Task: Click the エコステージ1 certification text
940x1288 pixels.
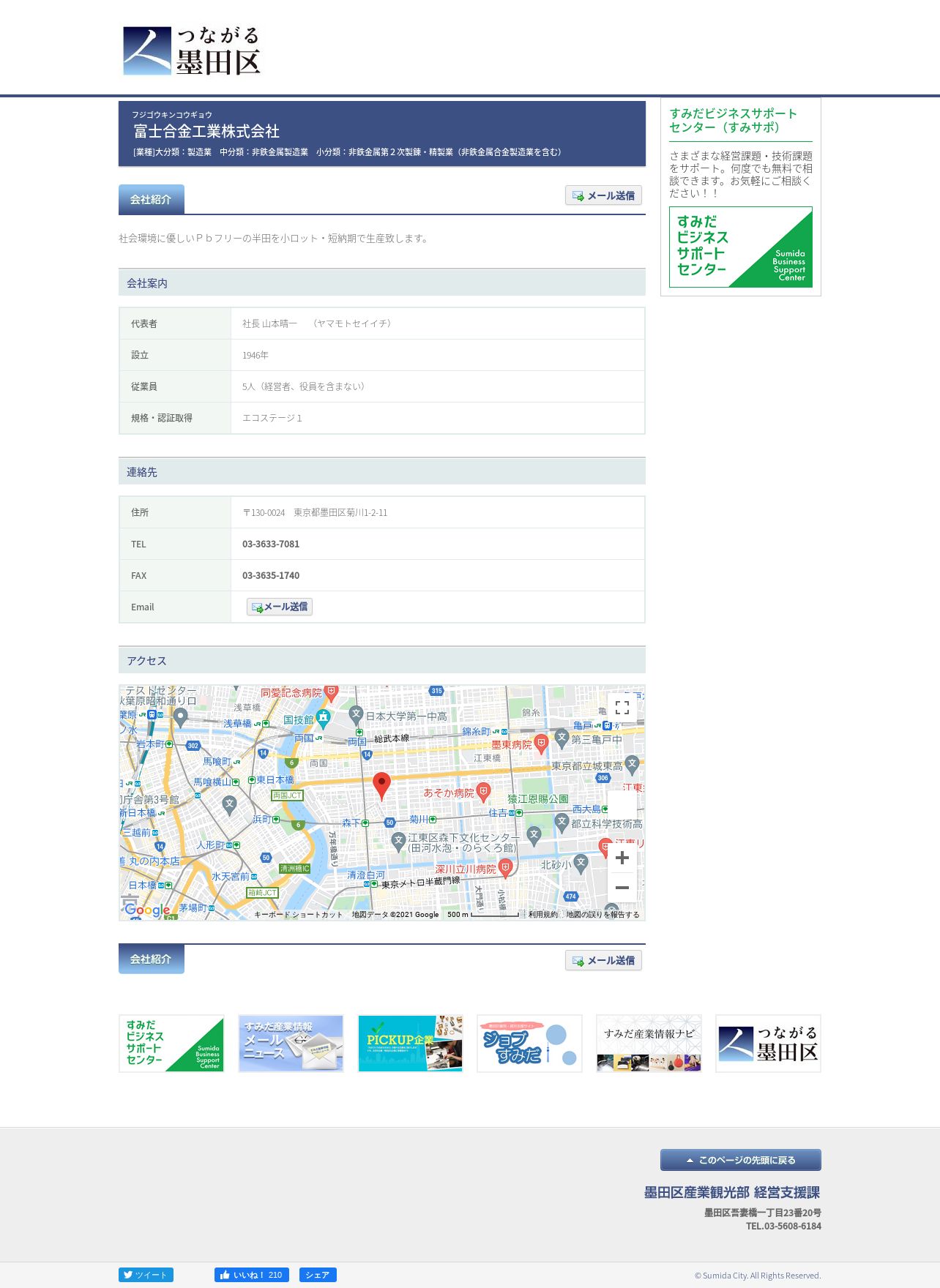Action: tap(272, 418)
